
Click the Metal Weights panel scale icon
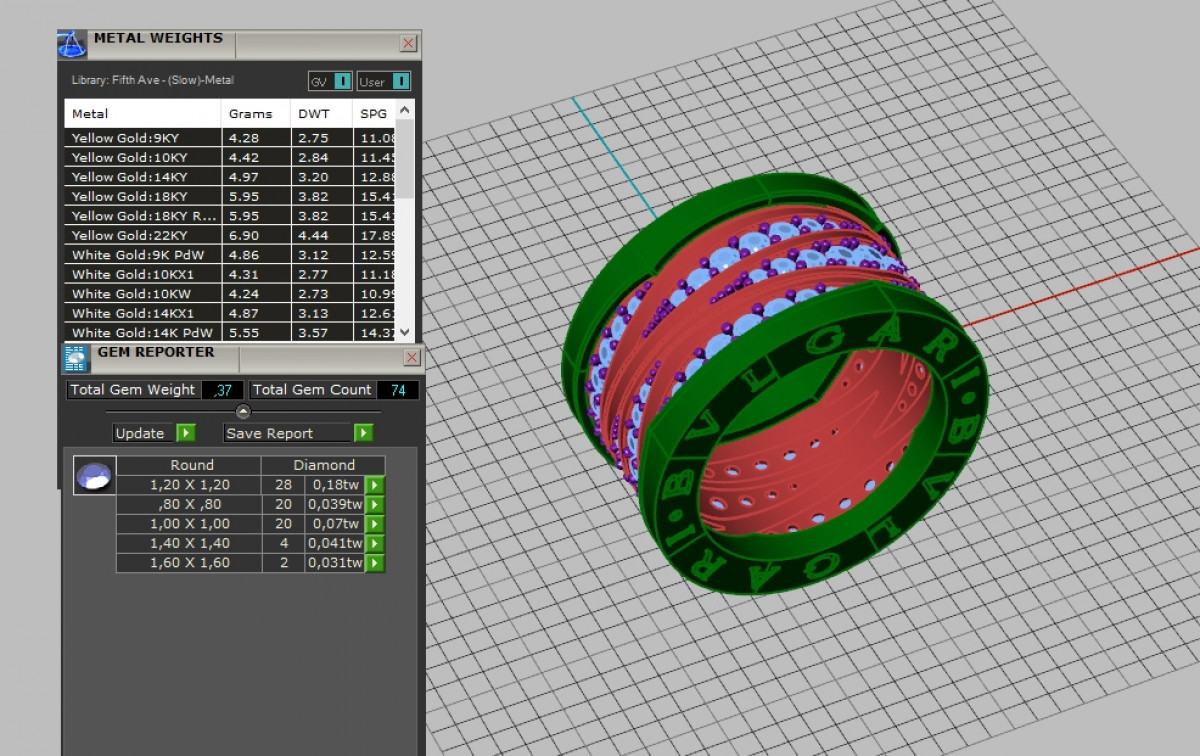pos(72,44)
